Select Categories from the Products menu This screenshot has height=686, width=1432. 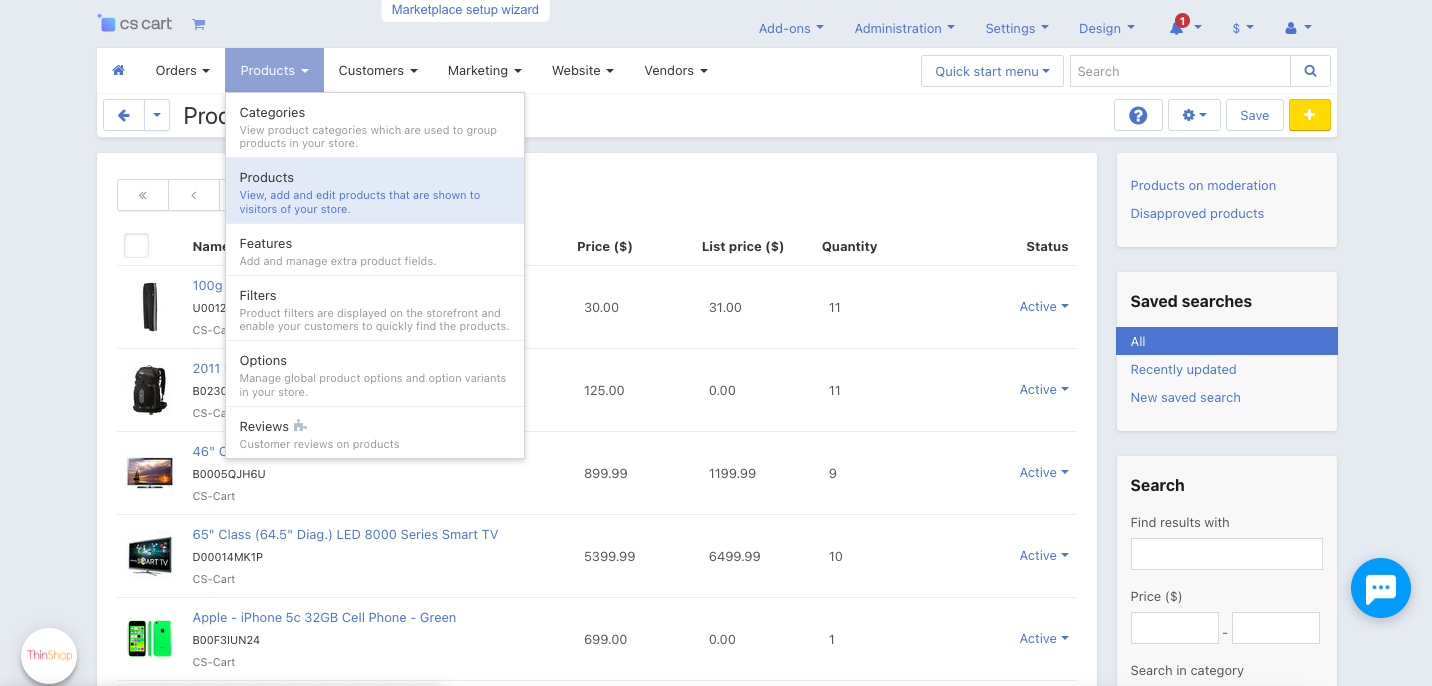click(272, 112)
